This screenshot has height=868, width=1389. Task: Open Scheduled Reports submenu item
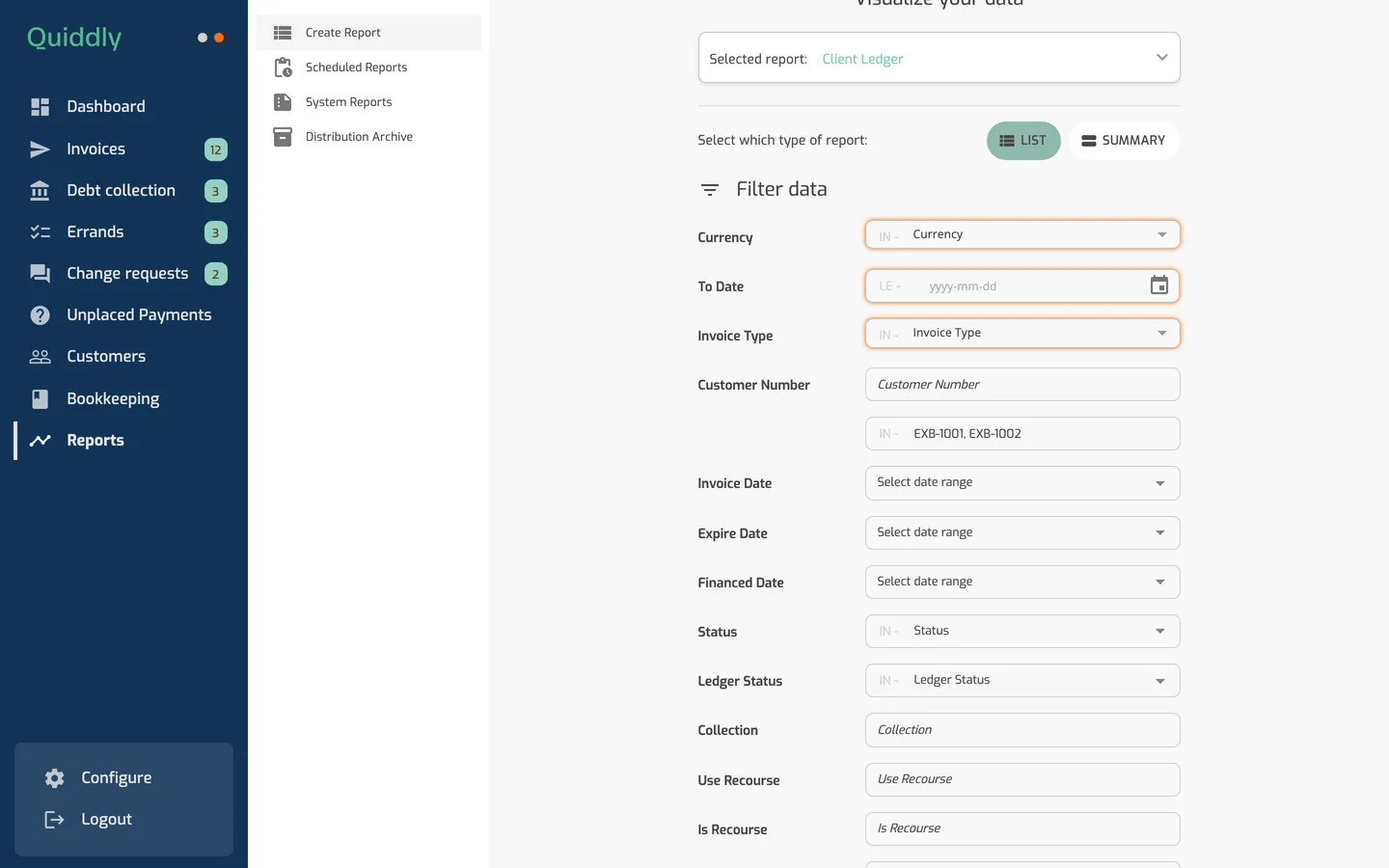(x=368, y=68)
